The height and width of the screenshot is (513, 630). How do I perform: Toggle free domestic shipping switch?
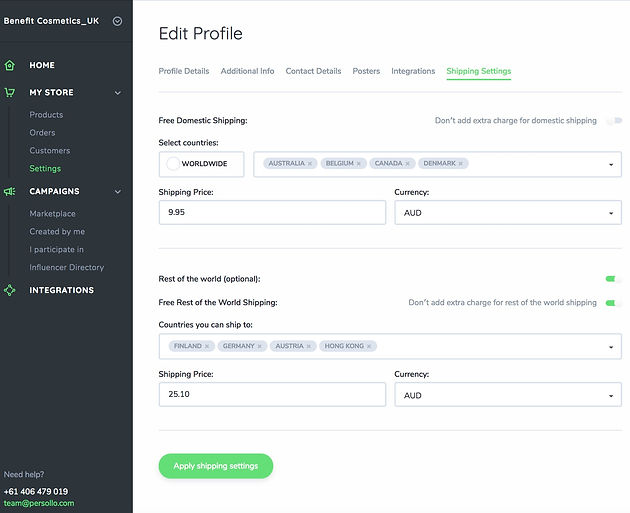point(614,121)
